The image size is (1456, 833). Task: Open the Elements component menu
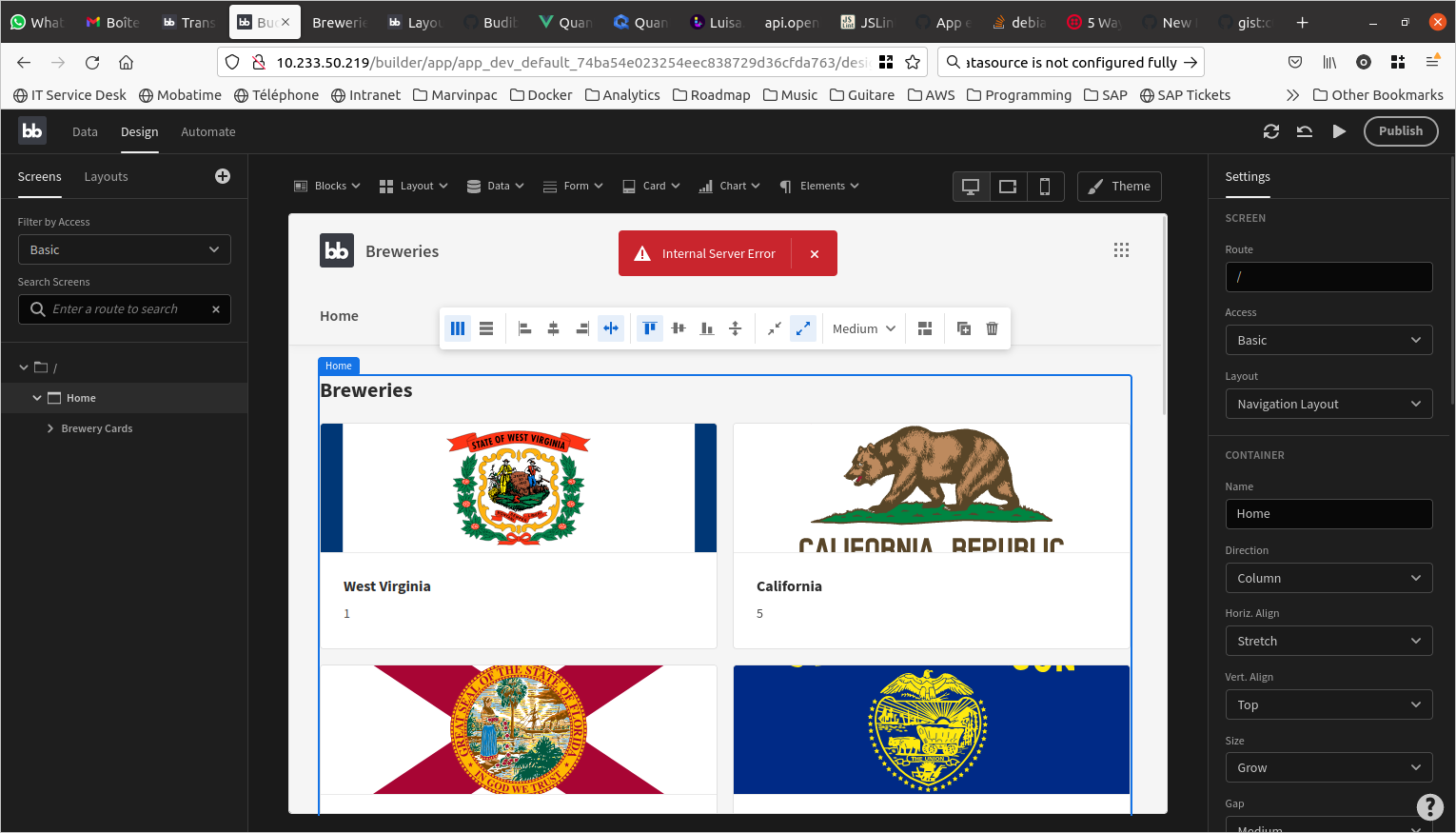point(819,187)
